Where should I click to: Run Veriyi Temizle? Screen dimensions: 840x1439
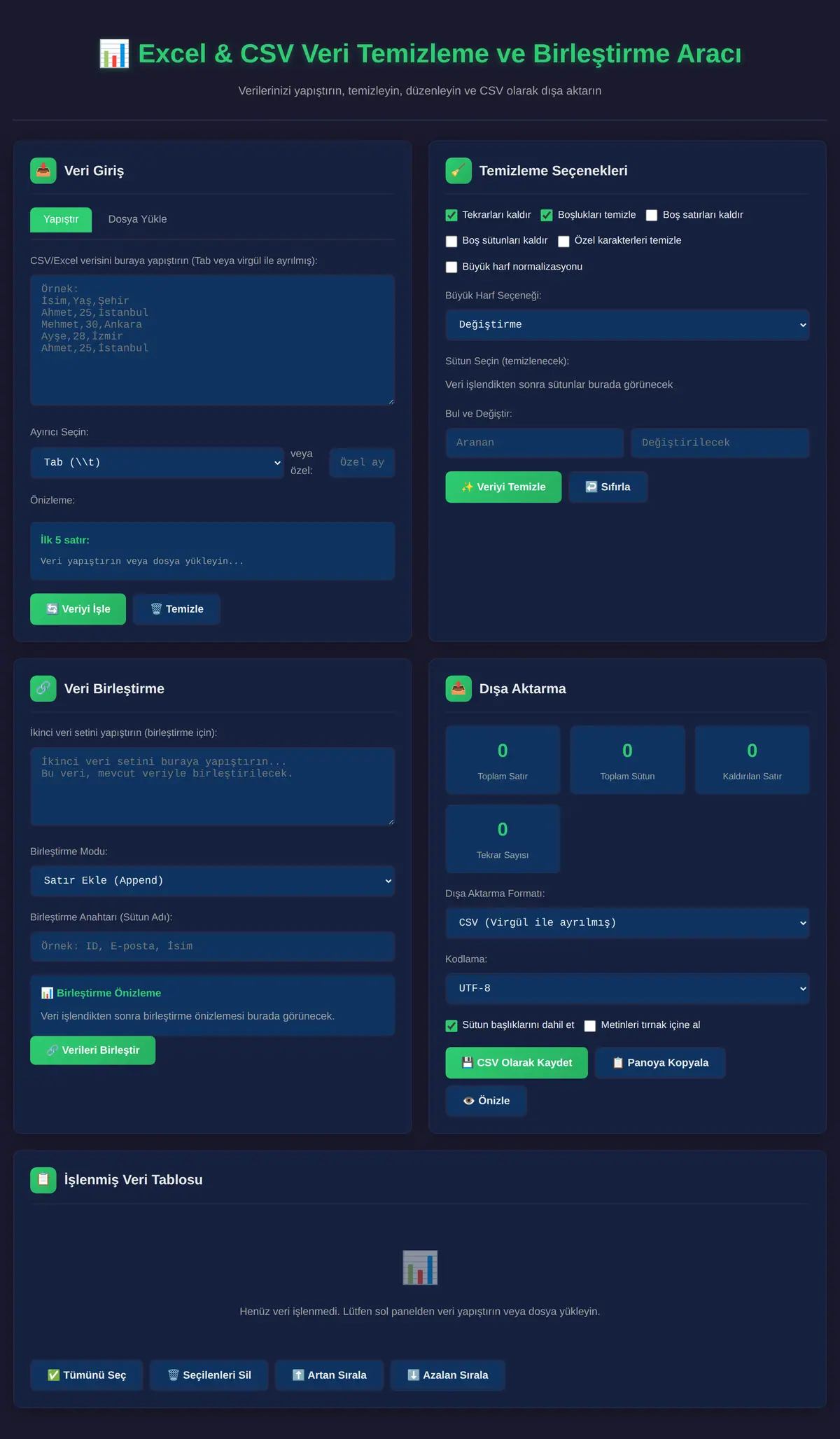pos(503,487)
